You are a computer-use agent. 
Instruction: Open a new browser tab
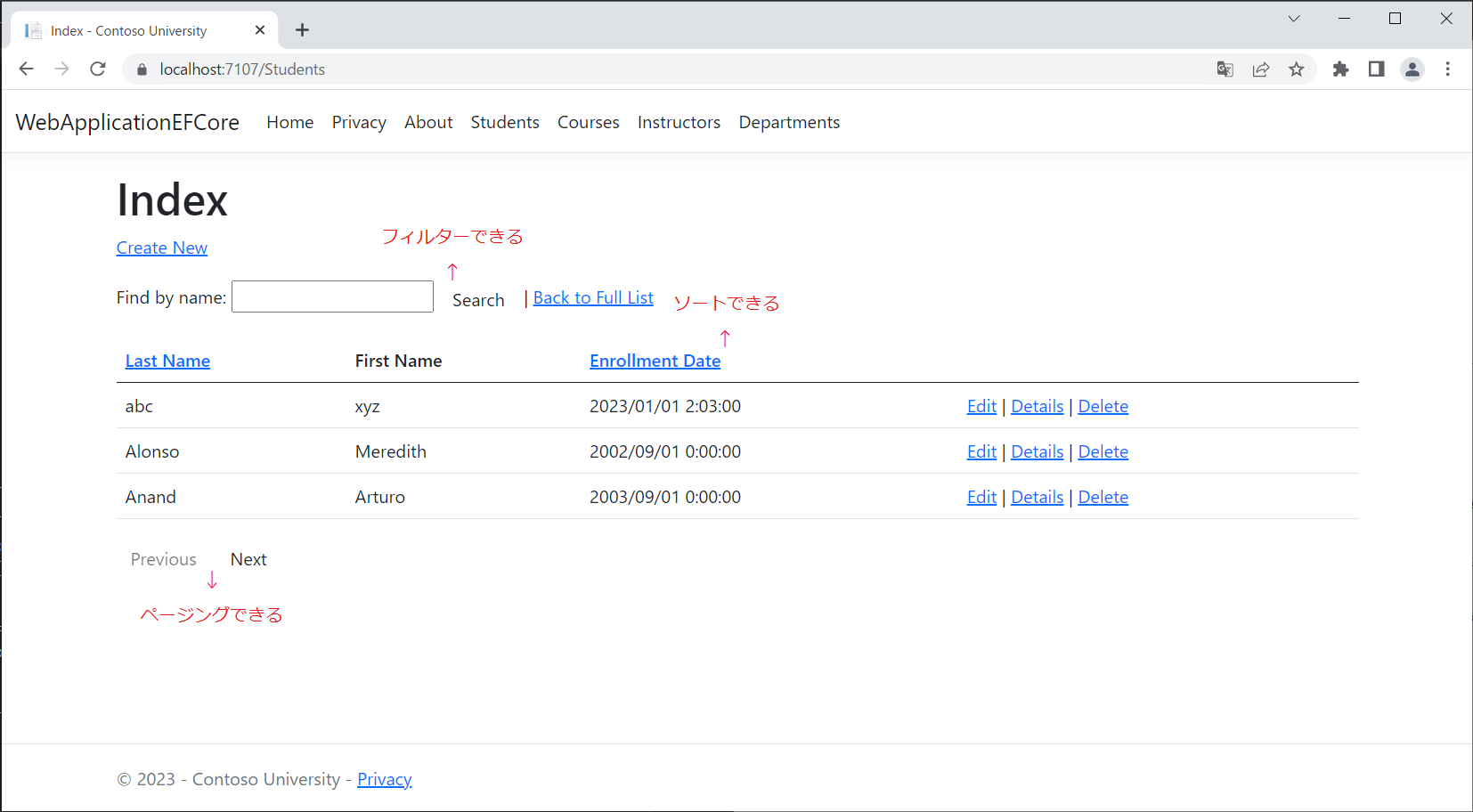click(303, 30)
